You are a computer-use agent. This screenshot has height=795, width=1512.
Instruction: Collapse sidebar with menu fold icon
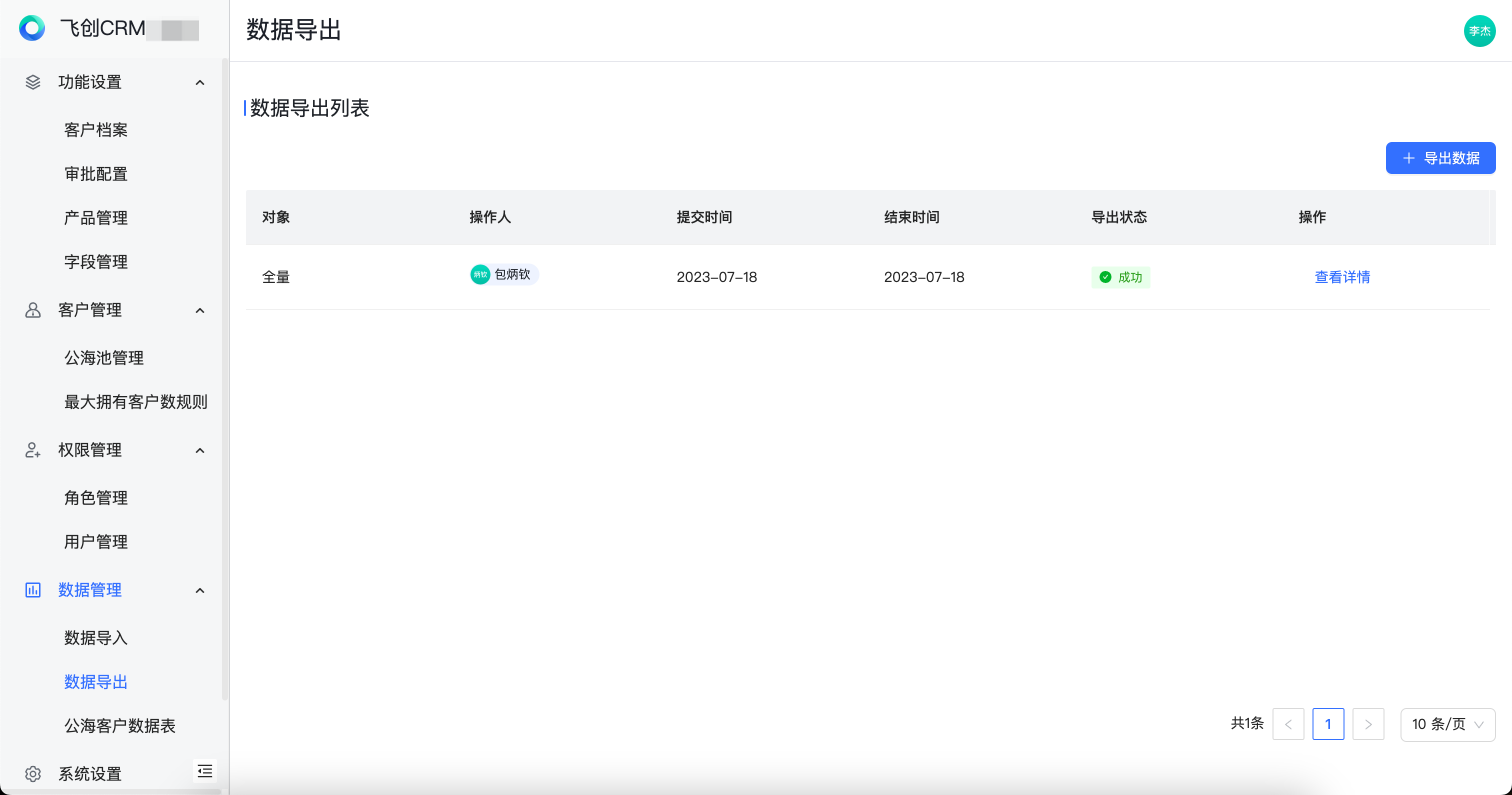[x=205, y=771]
